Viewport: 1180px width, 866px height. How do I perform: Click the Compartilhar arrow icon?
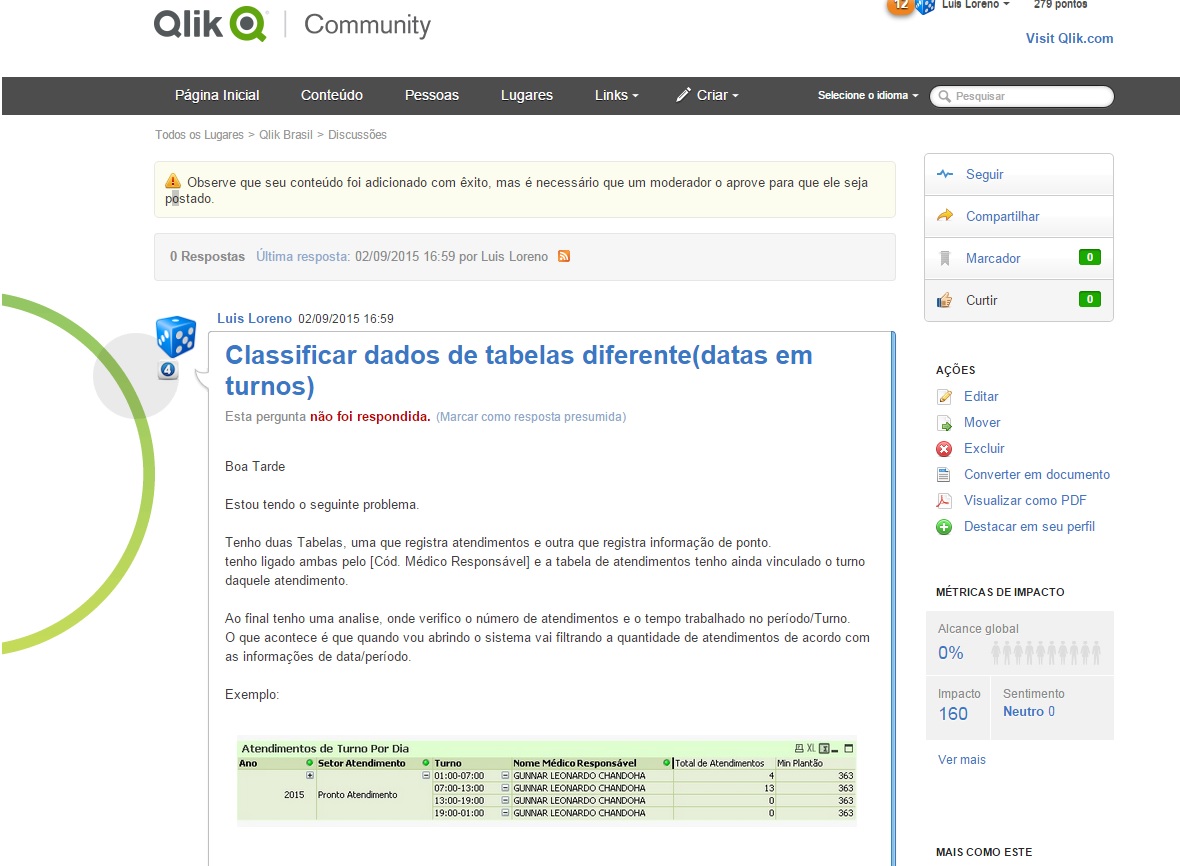click(944, 216)
